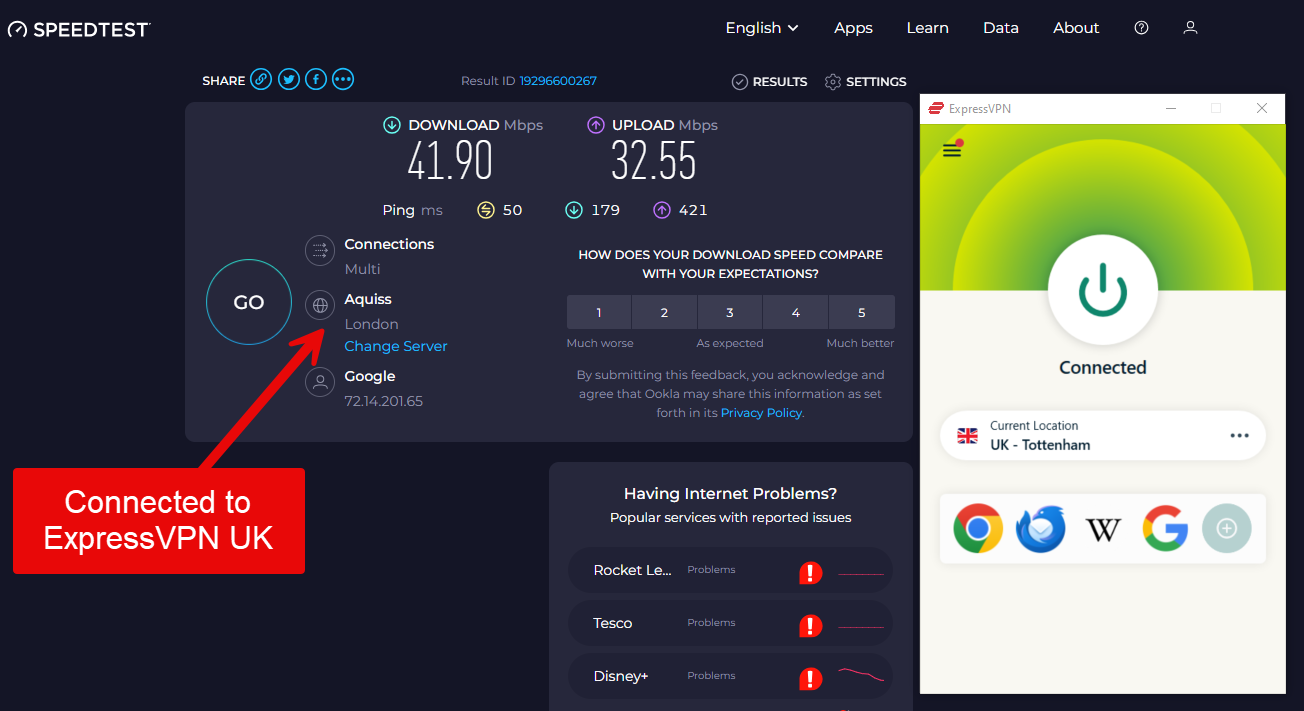Click the Tesco warning alert icon
Image resolution: width=1304 pixels, height=711 pixels.
(x=810, y=626)
